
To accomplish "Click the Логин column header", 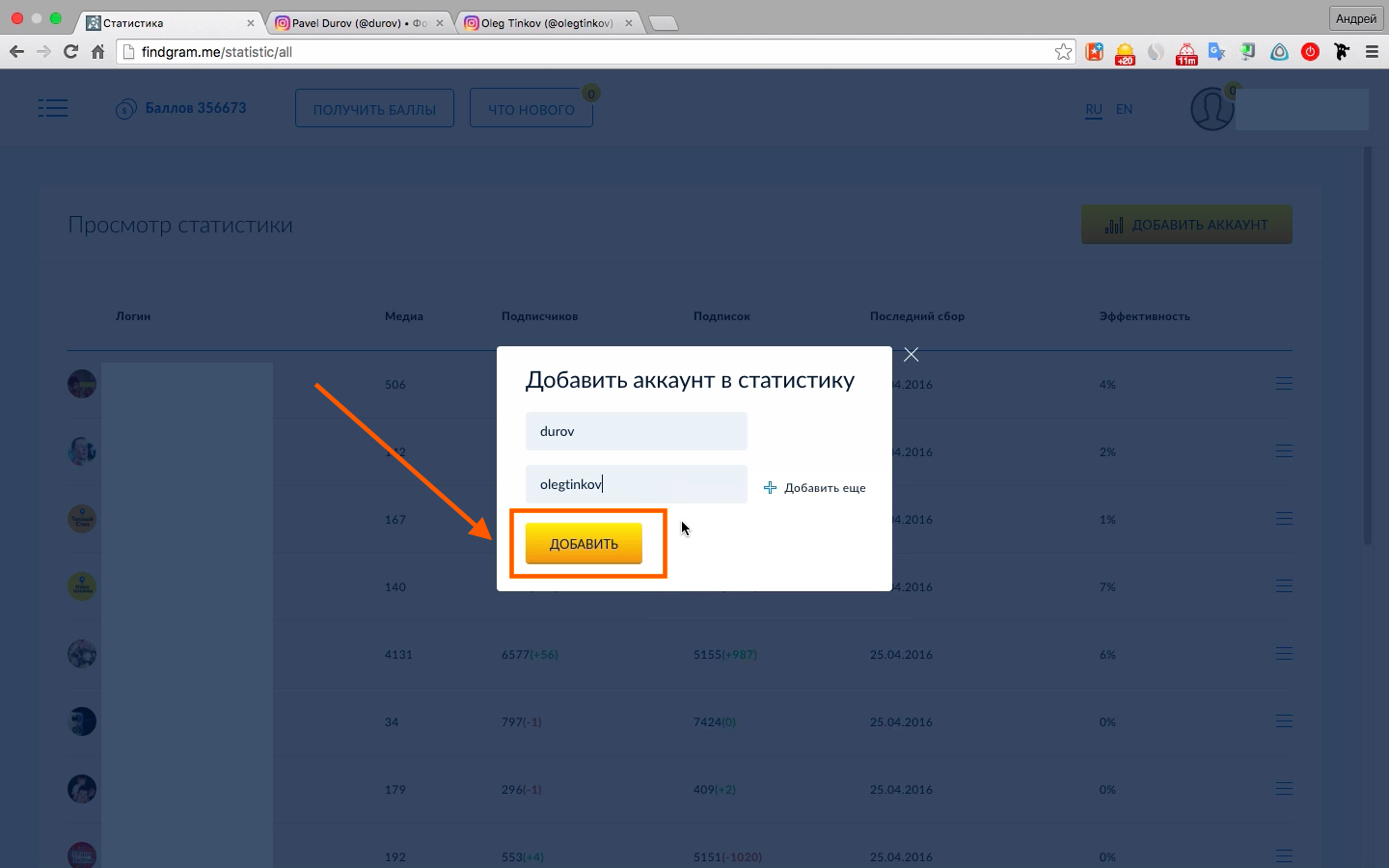I will (133, 316).
